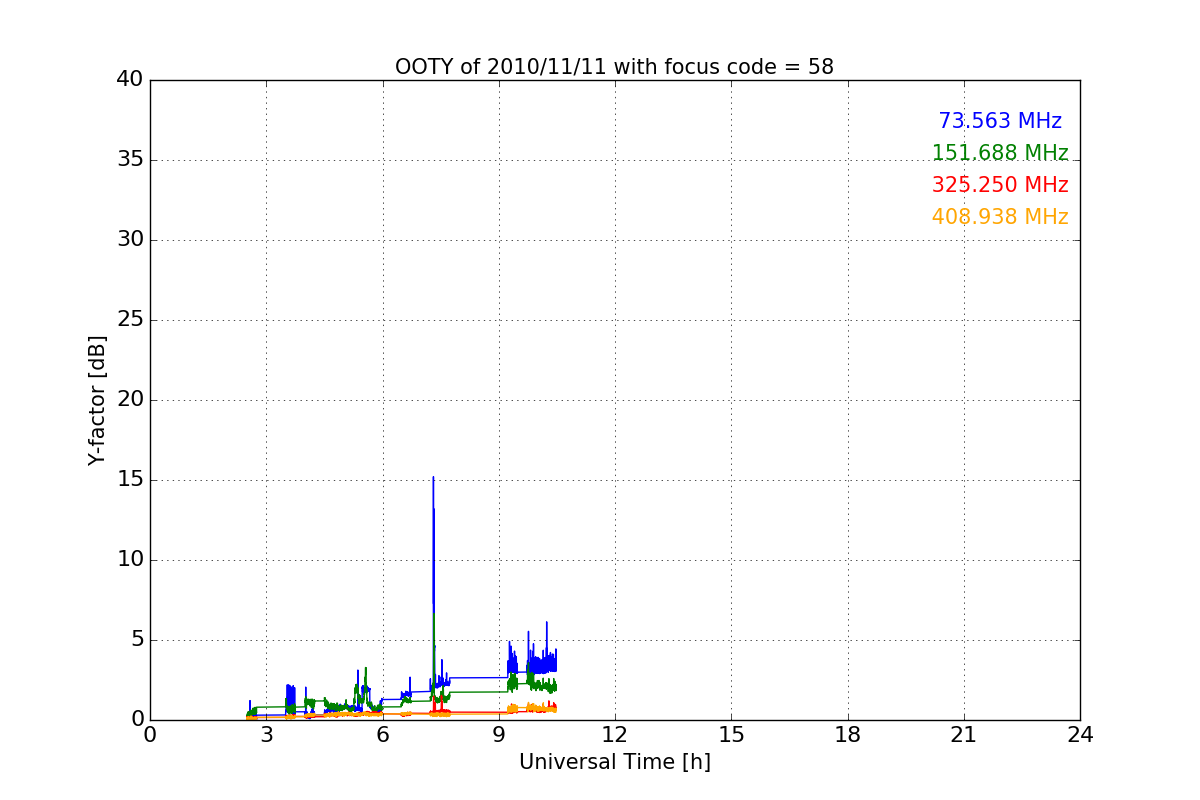Click the Universal Time [h] axis label
The image size is (1200, 800).
coord(614,762)
